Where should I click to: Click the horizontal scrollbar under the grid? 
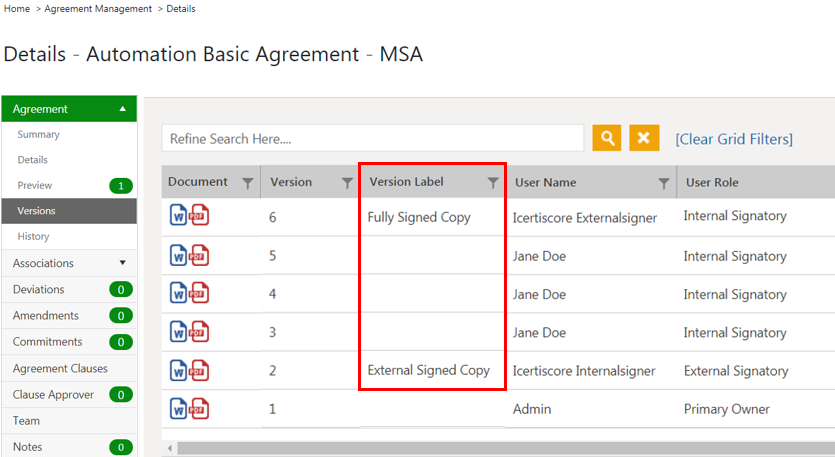click(x=500, y=449)
